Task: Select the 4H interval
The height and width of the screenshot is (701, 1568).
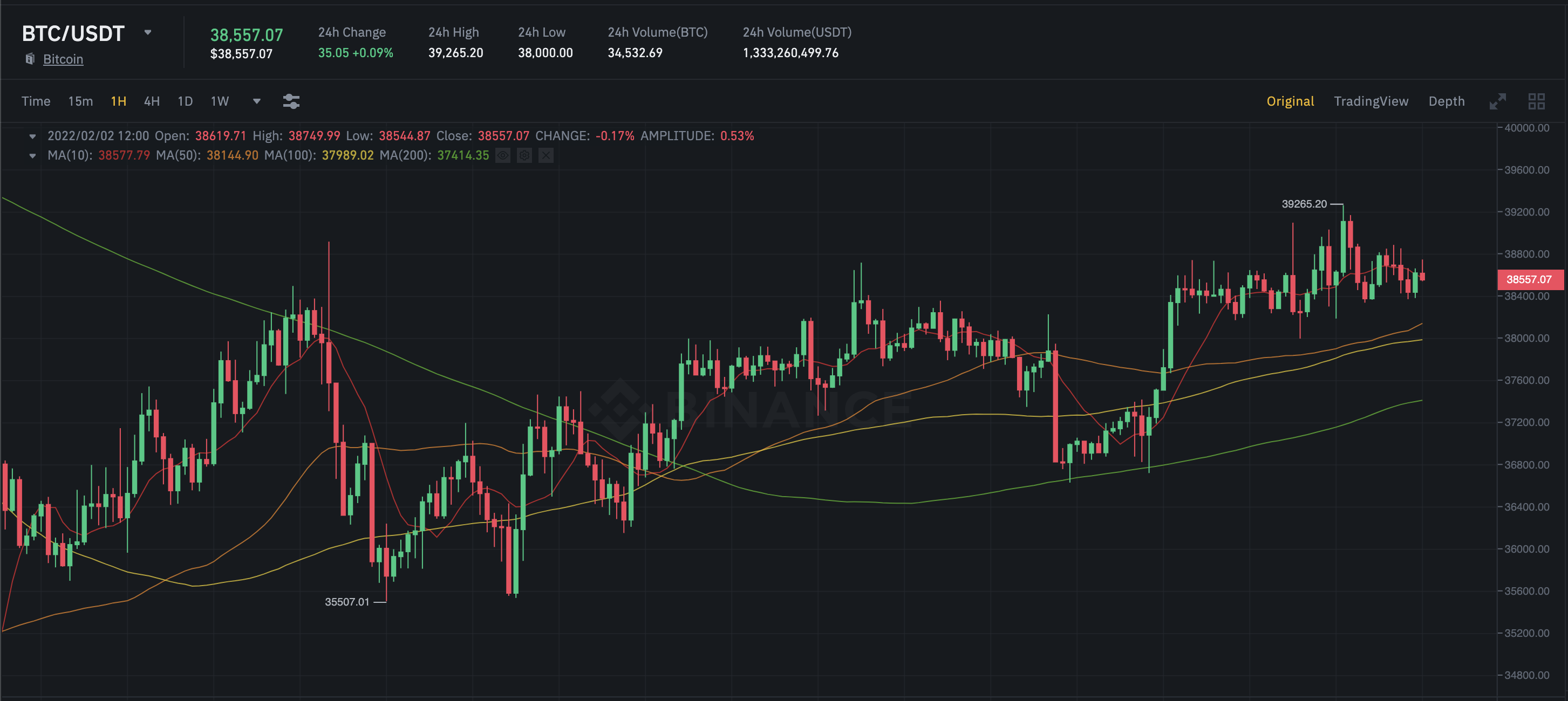Action: click(152, 101)
